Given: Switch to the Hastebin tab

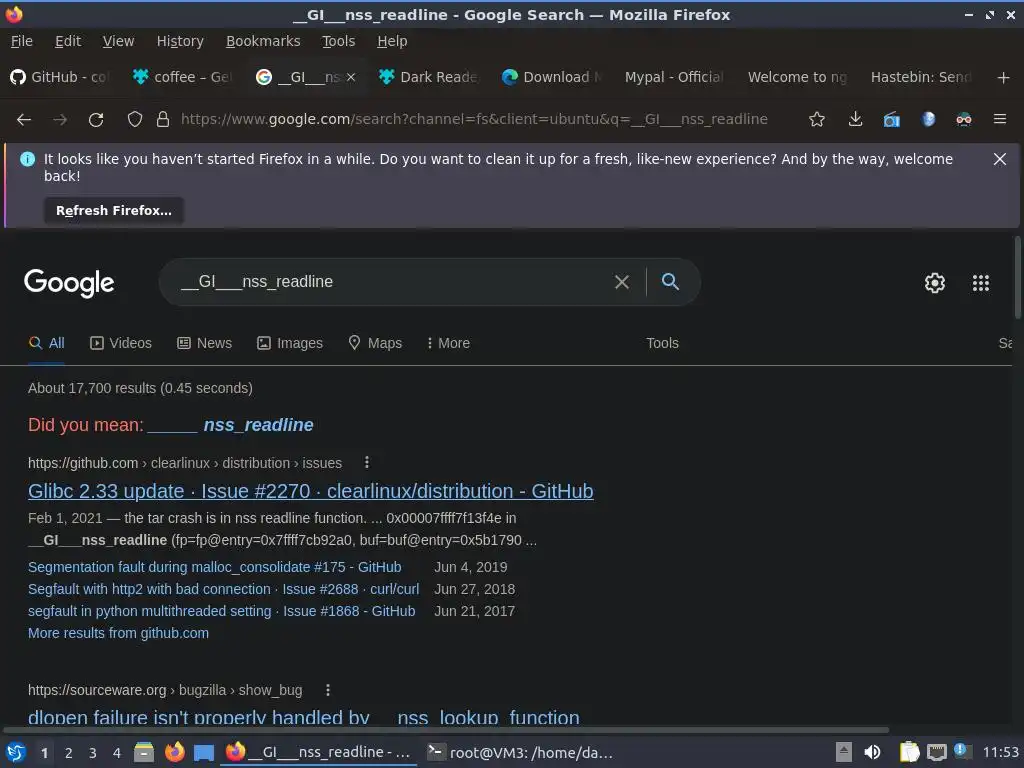Looking at the screenshot, I should 920,77.
